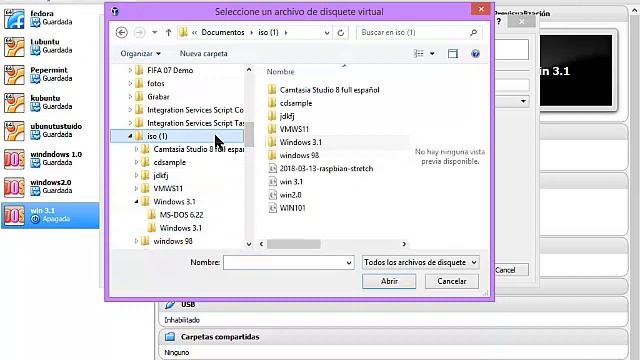Image resolution: width=640 pixels, height=360 pixels.
Task: Click the Cancelar button
Action: 451,281
